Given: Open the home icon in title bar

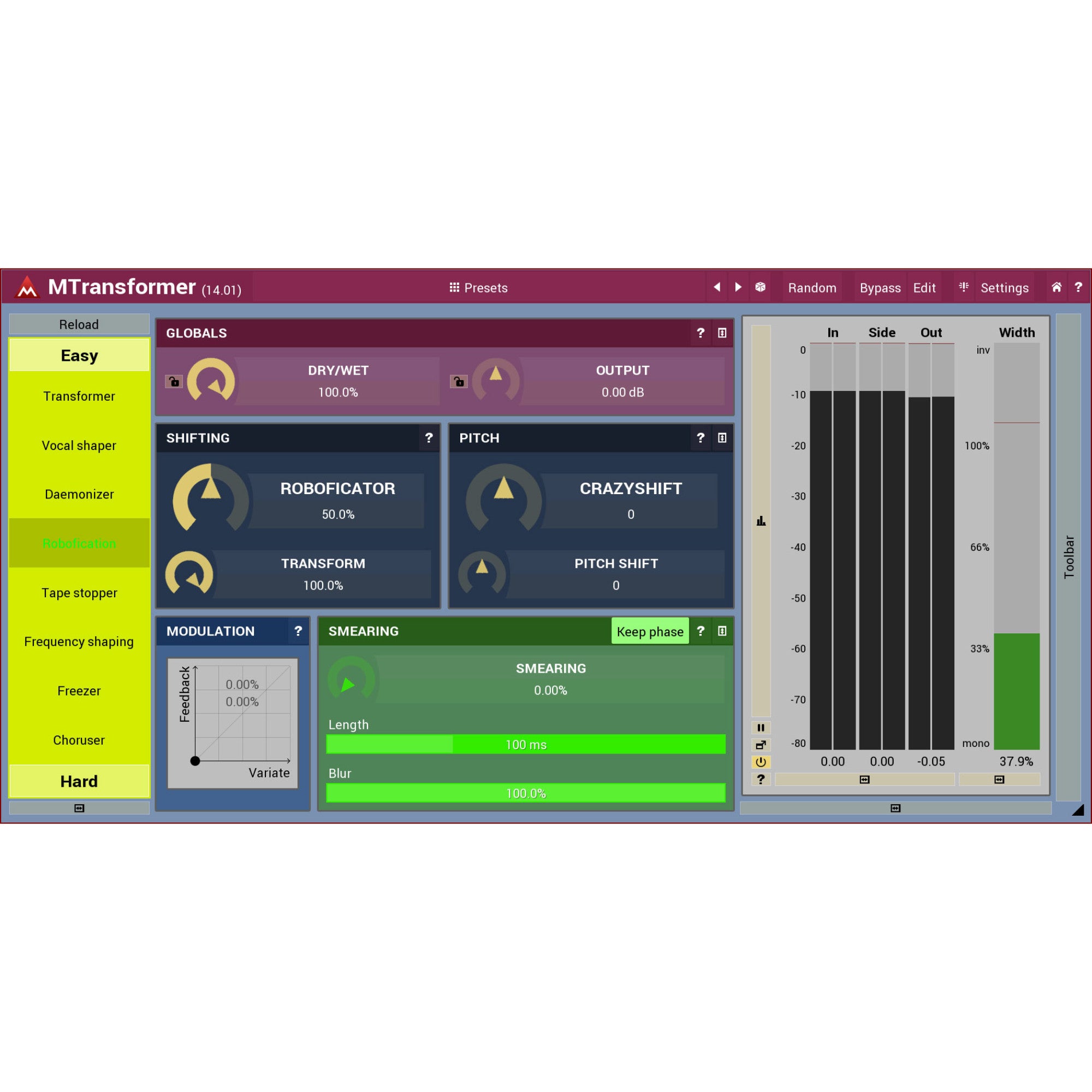Looking at the screenshot, I should [1057, 287].
